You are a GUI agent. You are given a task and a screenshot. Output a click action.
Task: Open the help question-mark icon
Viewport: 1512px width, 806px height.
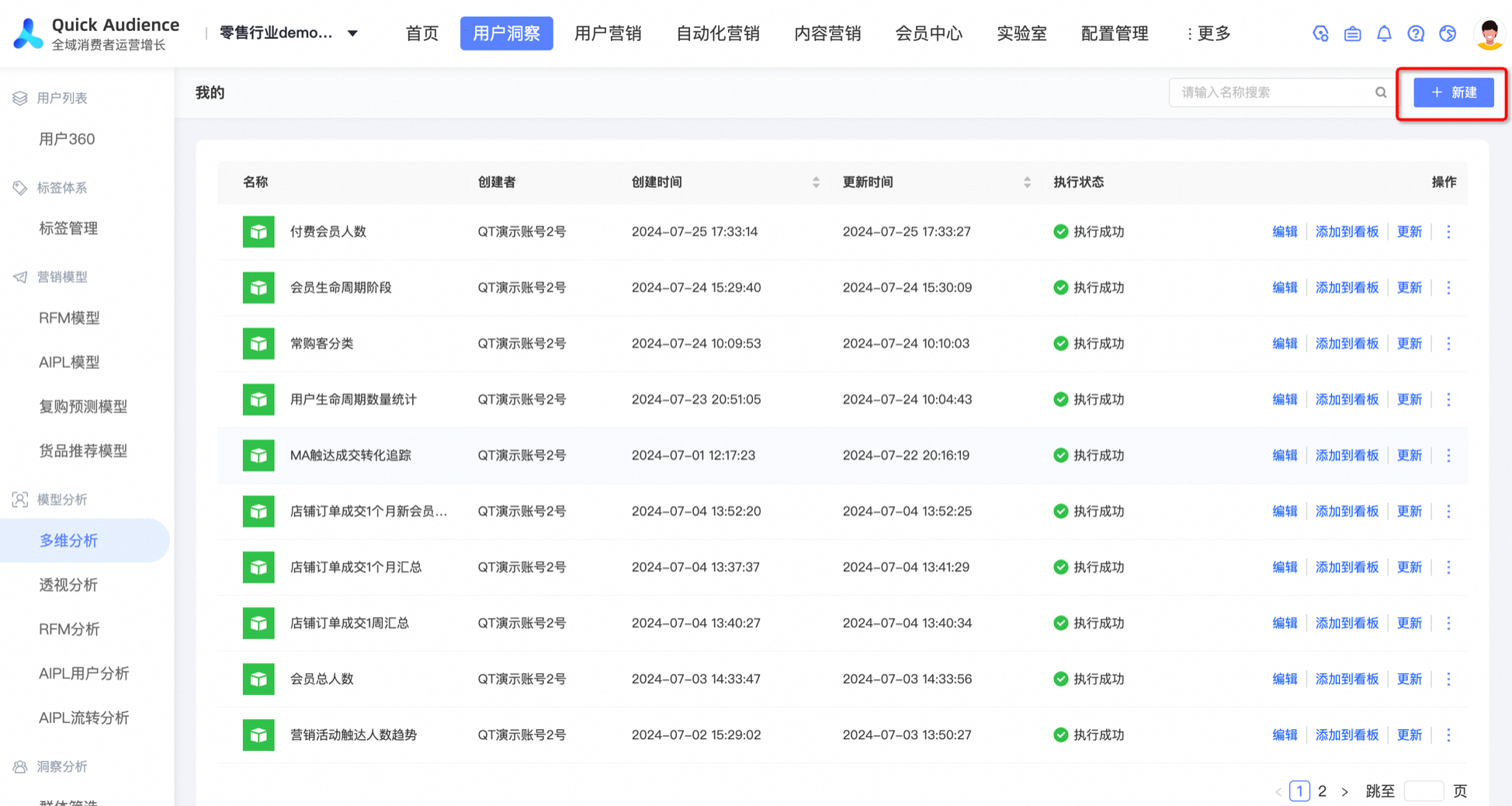(x=1416, y=33)
